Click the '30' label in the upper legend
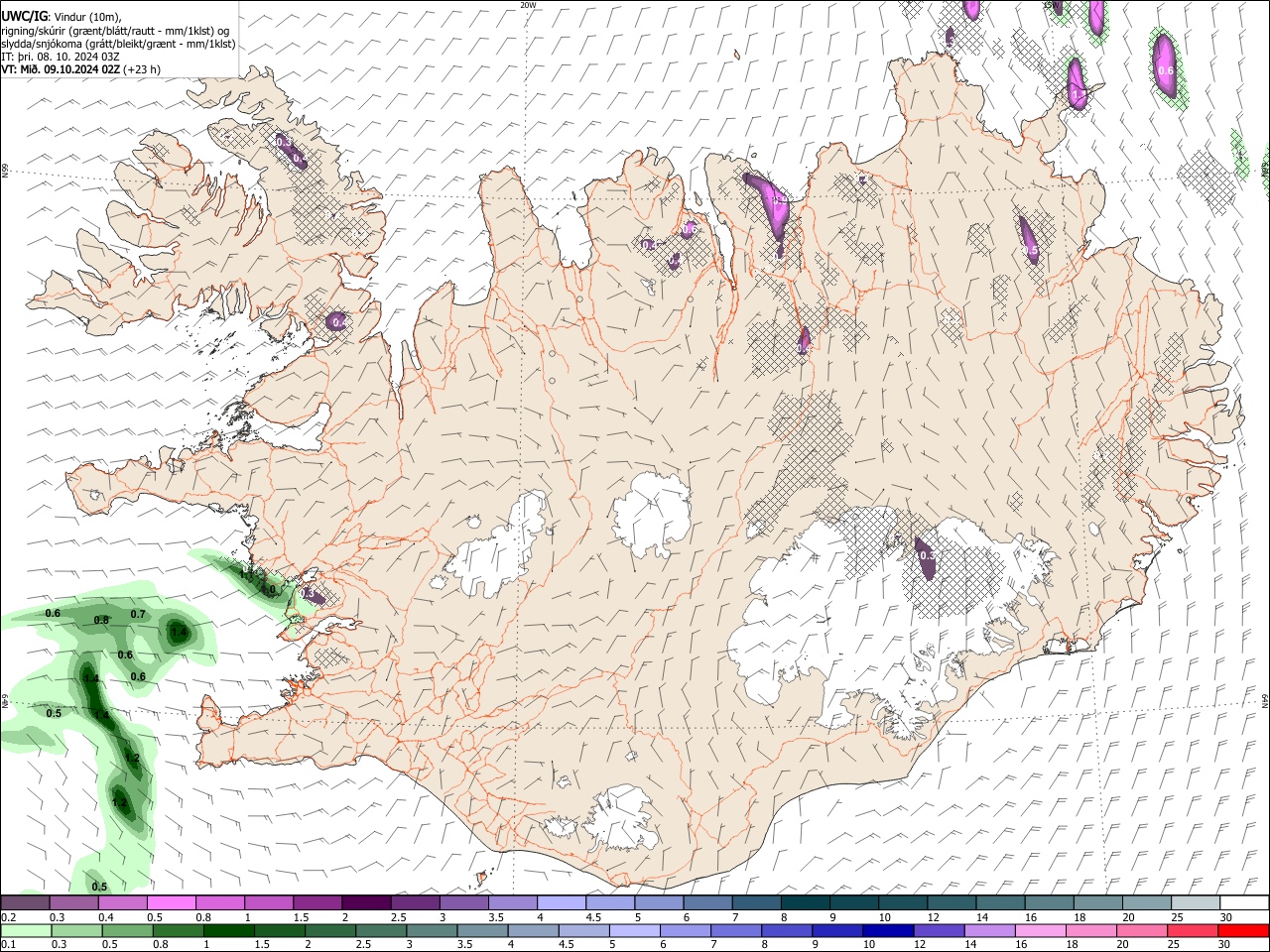 click(x=1226, y=917)
